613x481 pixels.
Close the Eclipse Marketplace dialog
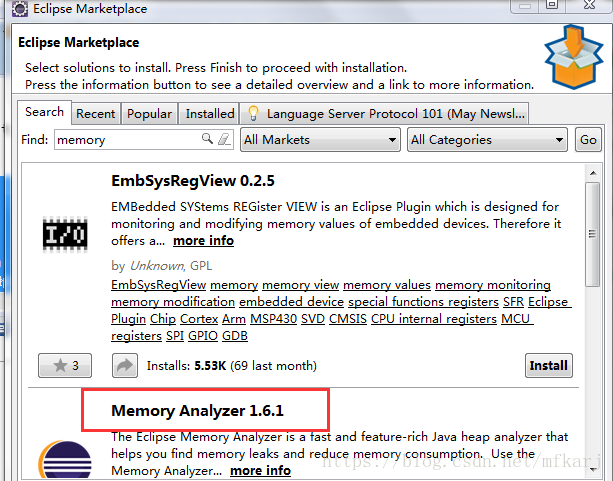point(590,5)
